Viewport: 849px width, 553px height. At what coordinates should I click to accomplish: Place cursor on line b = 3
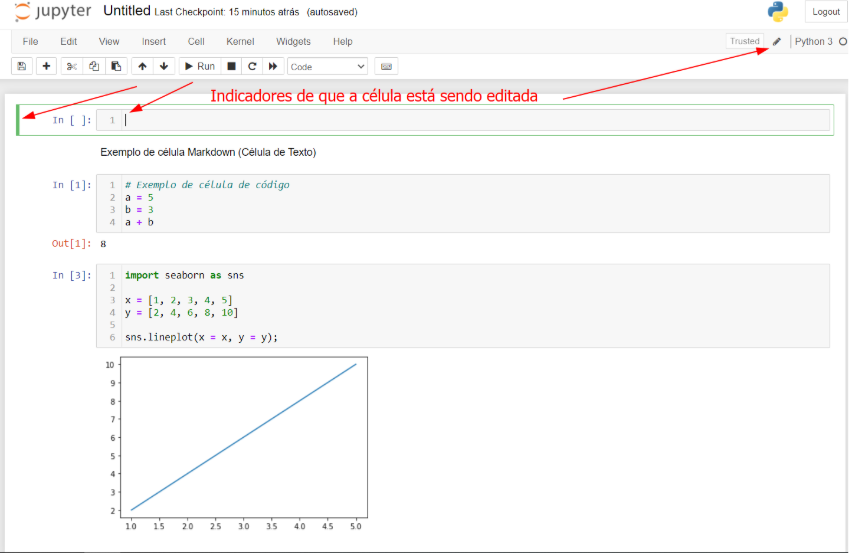[139, 210]
